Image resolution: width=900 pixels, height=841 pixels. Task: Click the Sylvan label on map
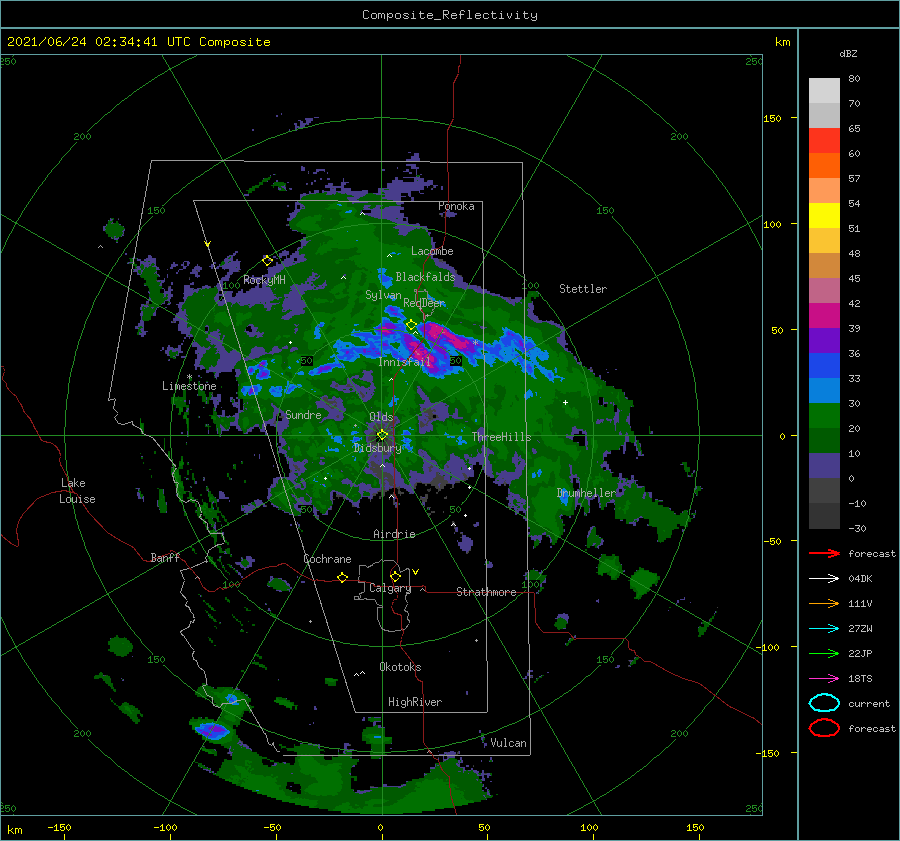[x=383, y=295]
